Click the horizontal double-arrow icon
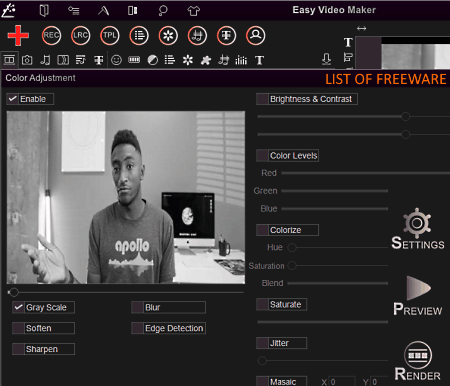Screen dimensions: 450x386 362,29
